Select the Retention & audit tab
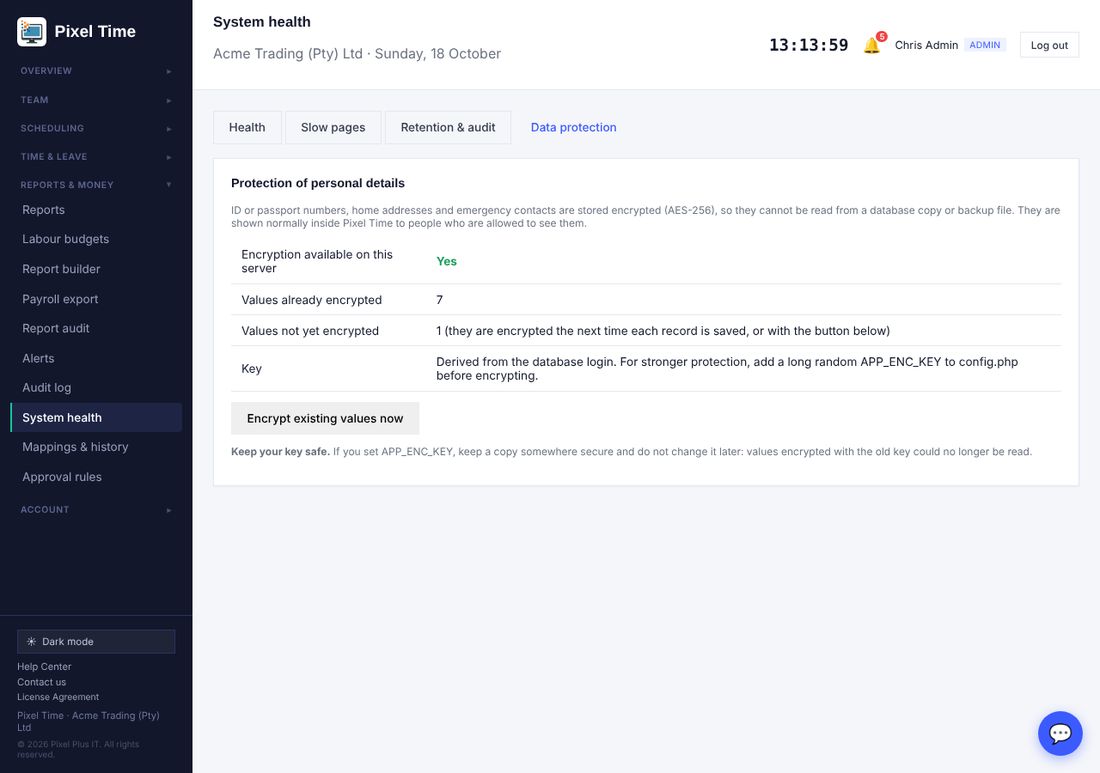The height and width of the screenshot is (773, 1100). [x=448, y=127]
